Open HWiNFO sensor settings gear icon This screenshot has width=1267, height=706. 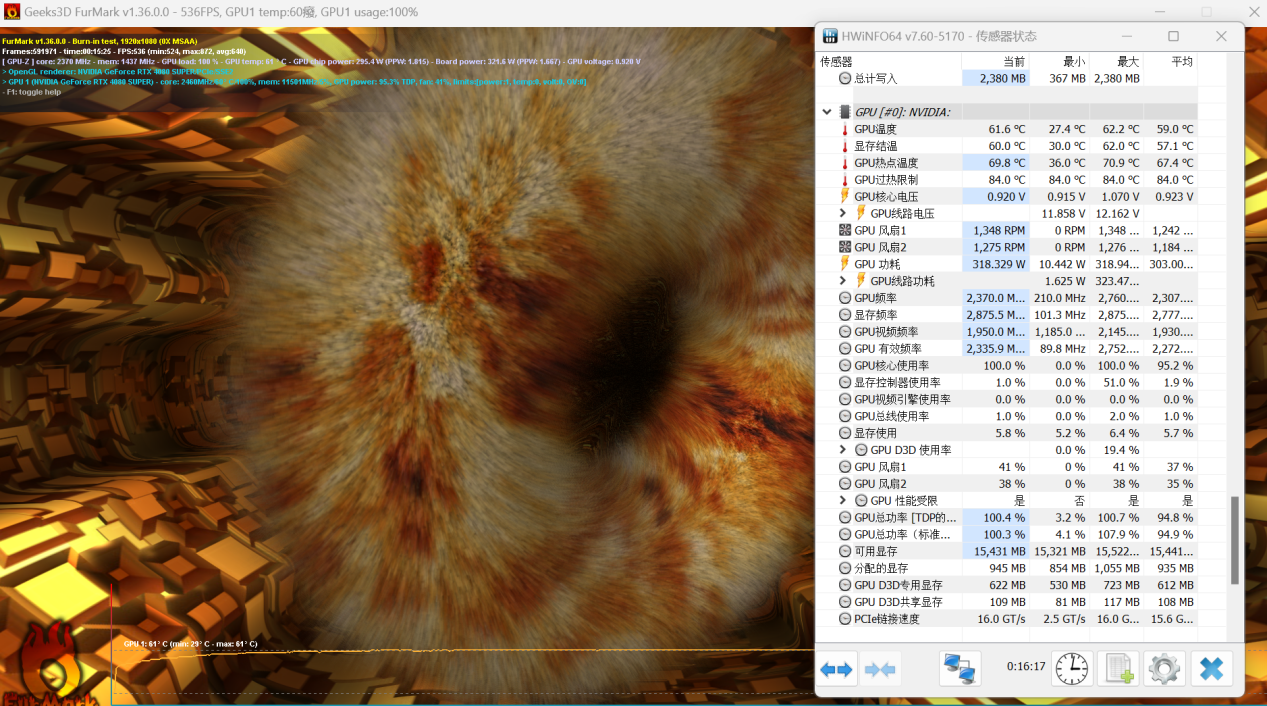1164,669
